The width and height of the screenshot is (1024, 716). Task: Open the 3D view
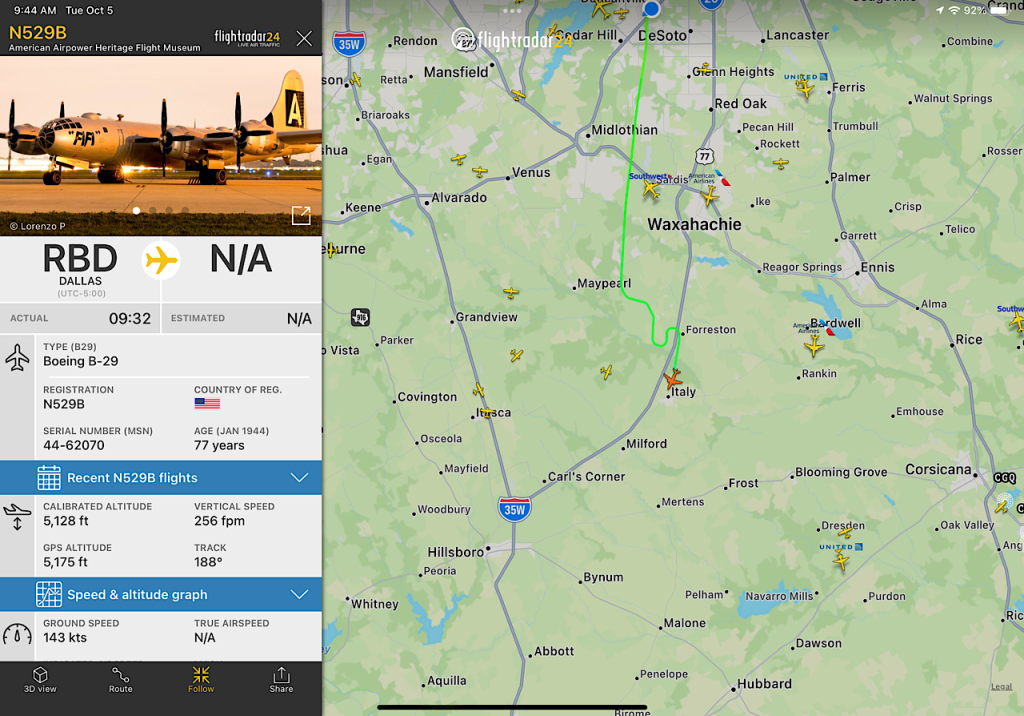(x=40, y=680)
